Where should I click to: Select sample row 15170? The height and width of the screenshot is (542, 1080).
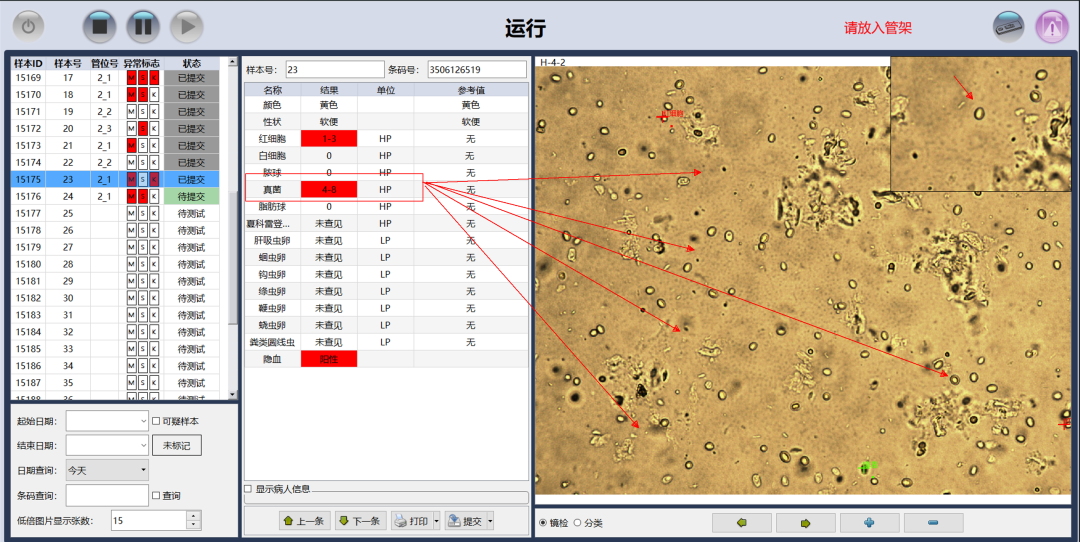(116, 94)
